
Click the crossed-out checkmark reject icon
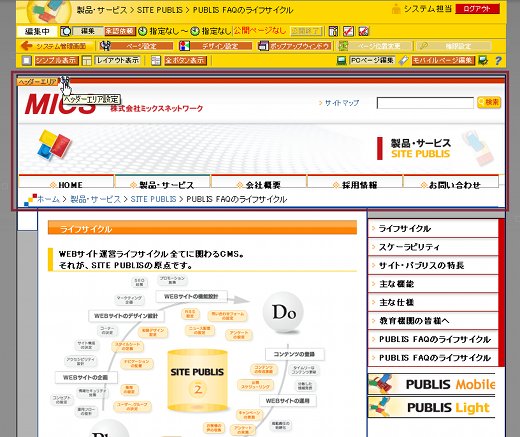(x=364, y=31)
